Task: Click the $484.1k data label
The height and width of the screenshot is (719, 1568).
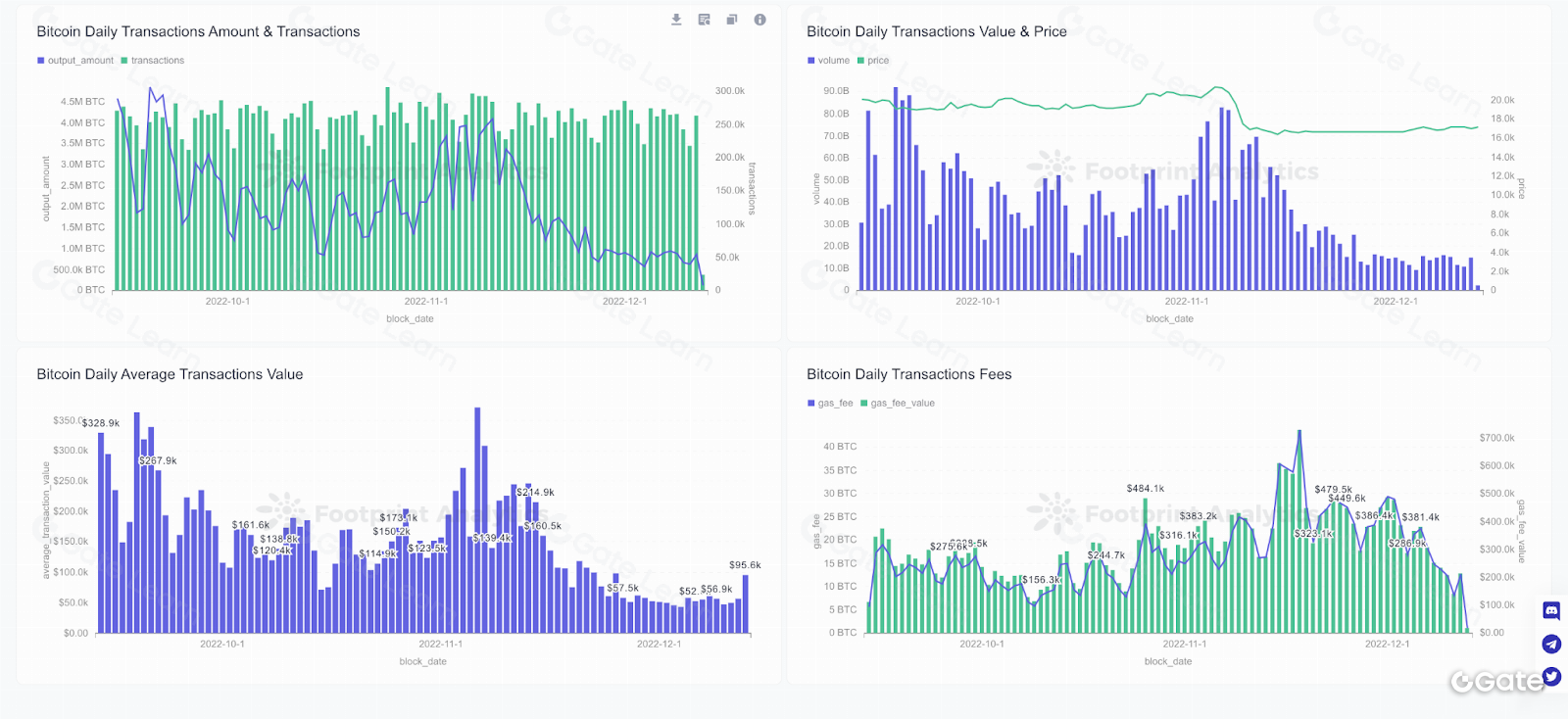Action: pyautogui.click(x=1145, y=489)
